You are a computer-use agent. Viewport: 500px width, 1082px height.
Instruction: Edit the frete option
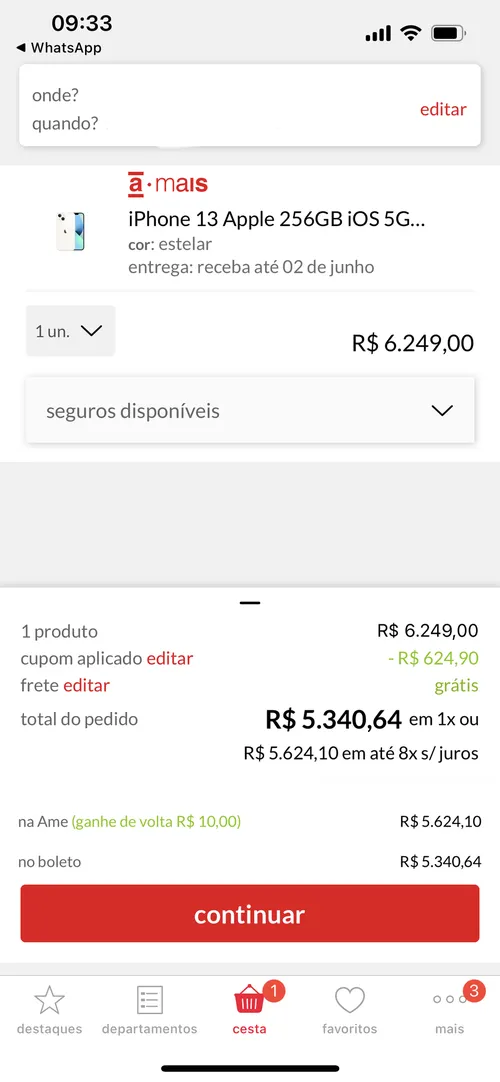pos(86,685)
